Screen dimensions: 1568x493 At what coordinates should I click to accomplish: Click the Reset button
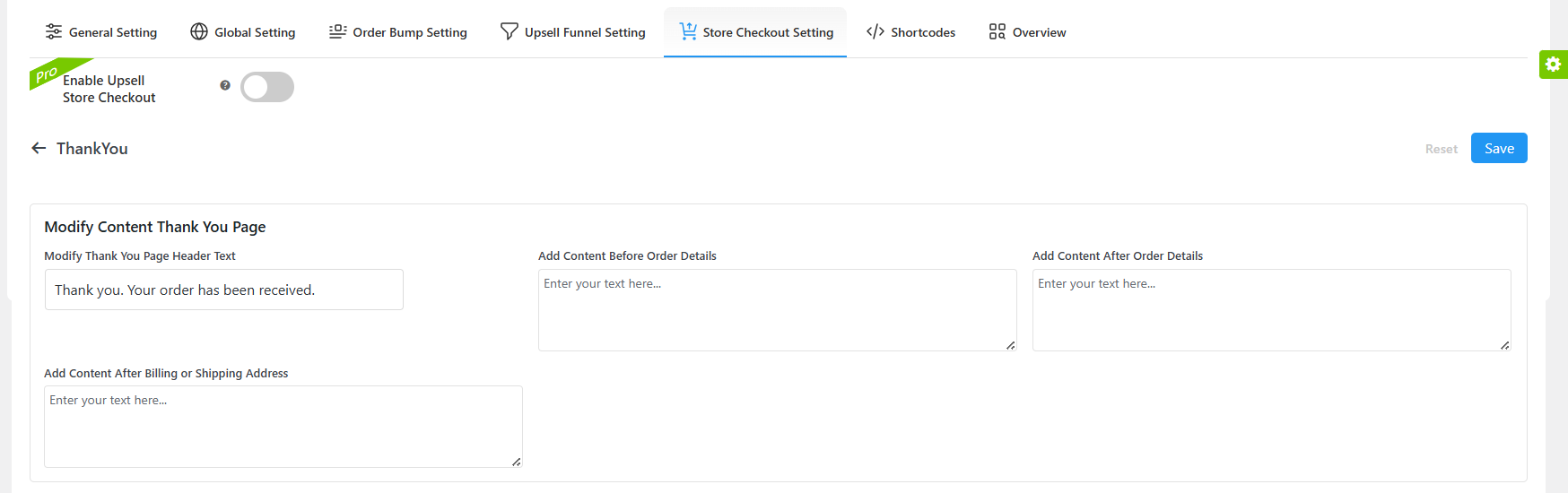pyautogui.click(x=1441, y=149)
